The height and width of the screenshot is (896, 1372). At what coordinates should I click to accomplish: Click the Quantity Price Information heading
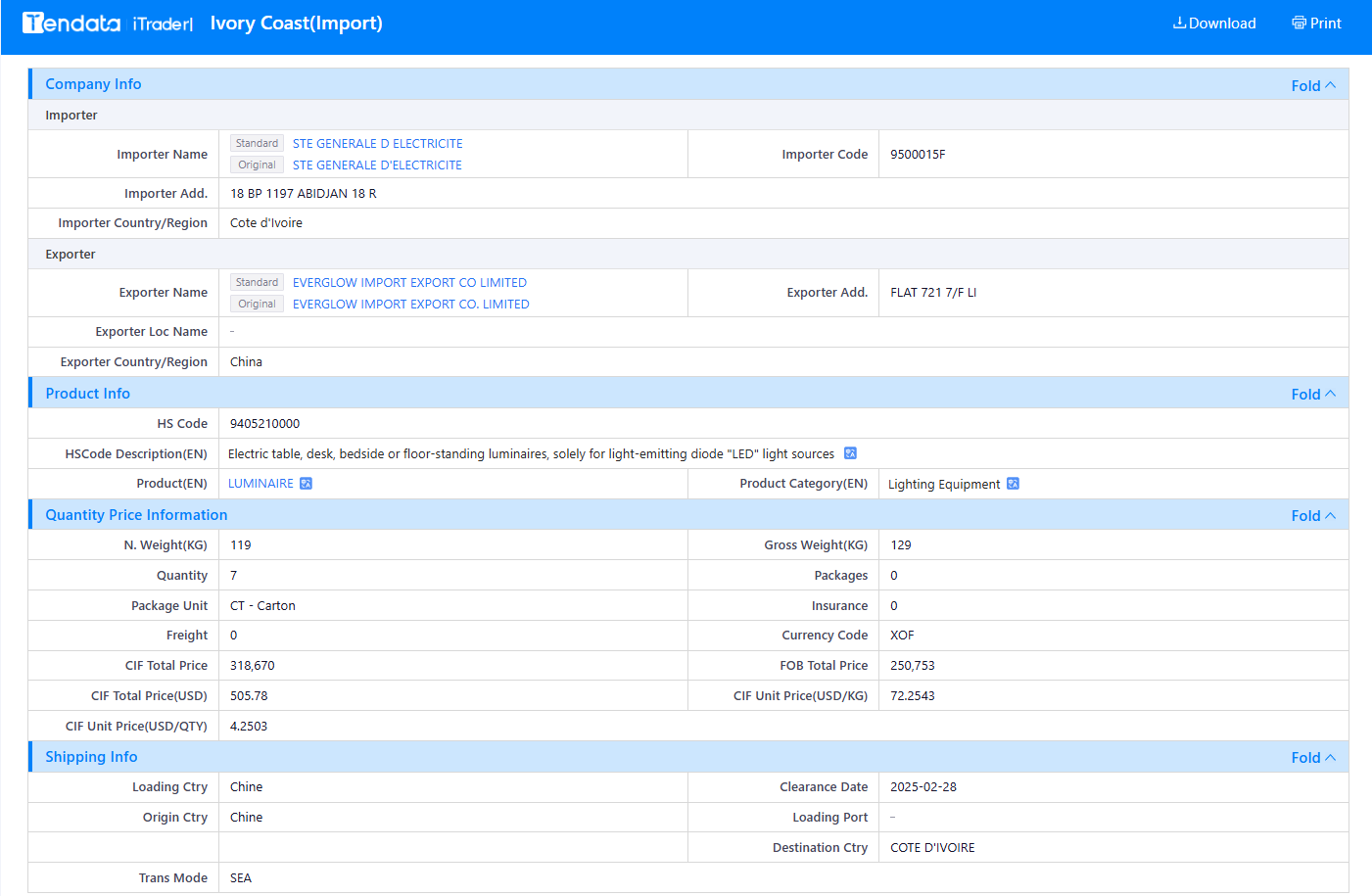(136, 514)
